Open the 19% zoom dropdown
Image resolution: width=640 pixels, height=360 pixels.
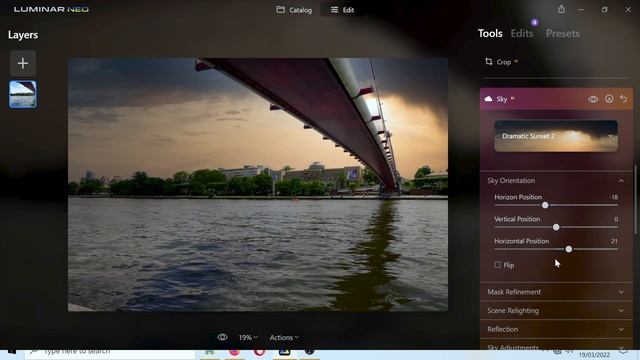[x=248, y=338]
